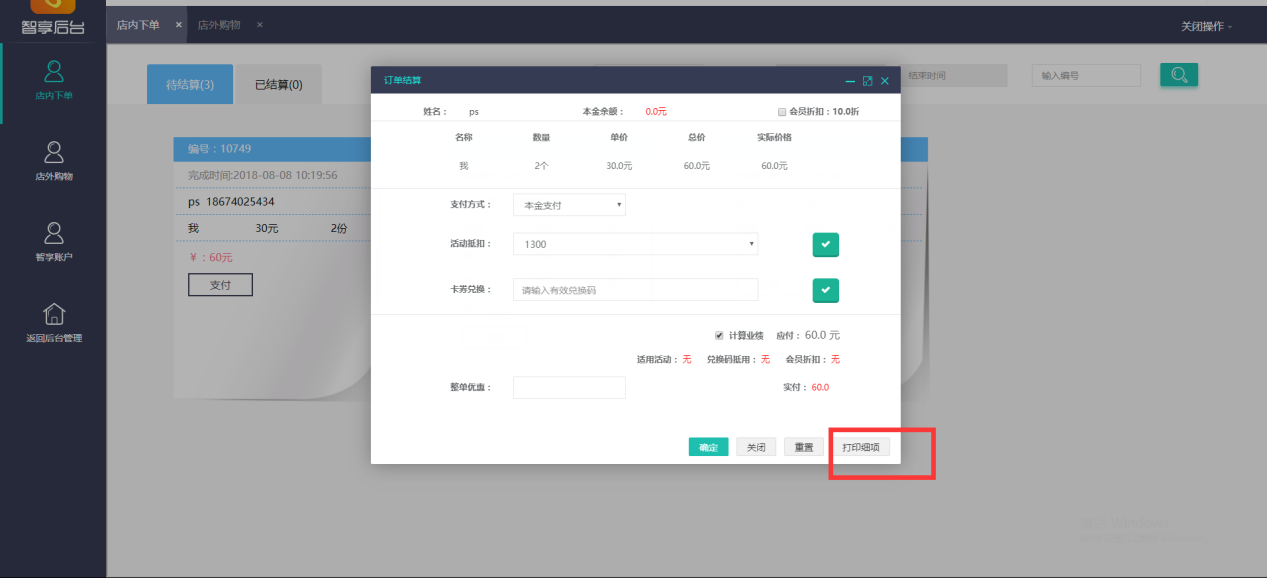Confirm the 卡劵兑换 green check button

point(825,290)
